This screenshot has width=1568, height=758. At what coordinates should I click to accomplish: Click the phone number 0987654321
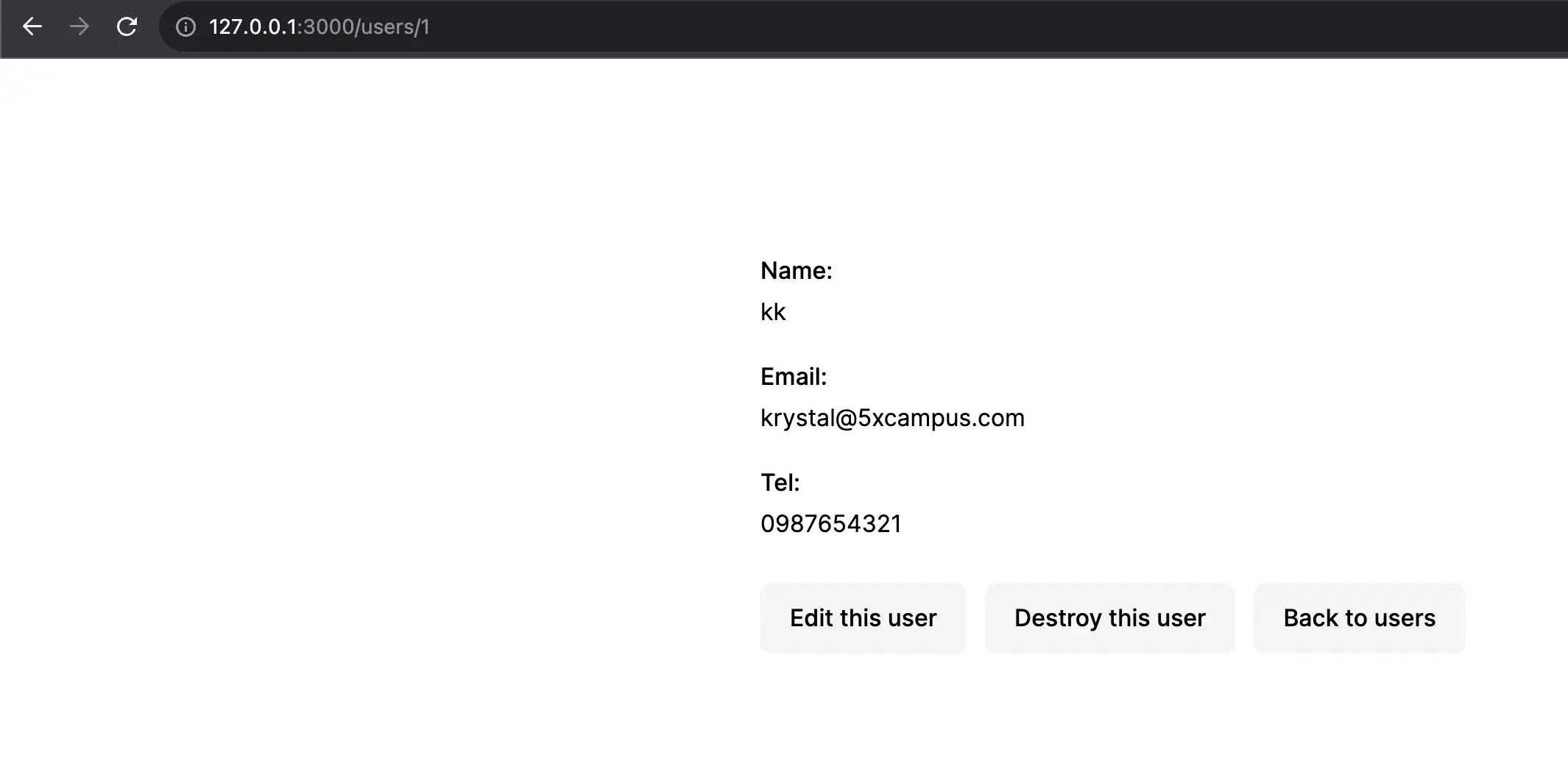[x=830, y=524]
